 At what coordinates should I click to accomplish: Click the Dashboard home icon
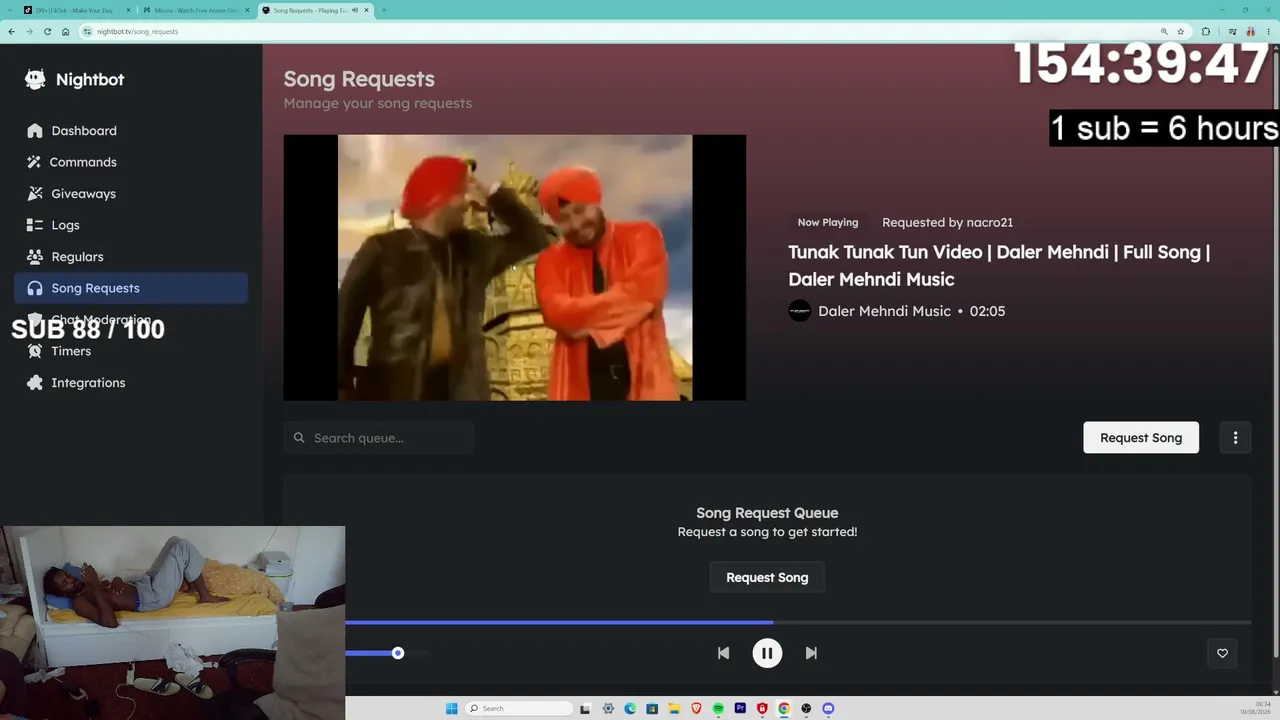[35, 131]
